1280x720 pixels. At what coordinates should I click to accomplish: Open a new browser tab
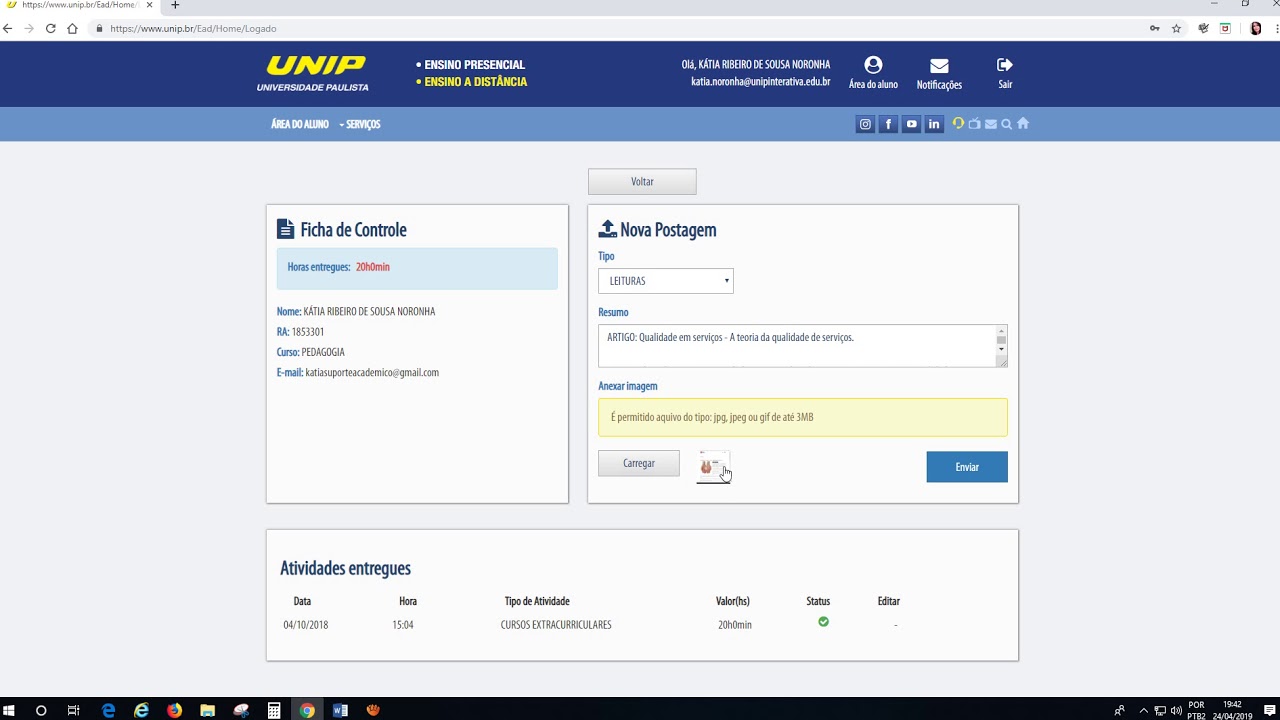point(175,5)
